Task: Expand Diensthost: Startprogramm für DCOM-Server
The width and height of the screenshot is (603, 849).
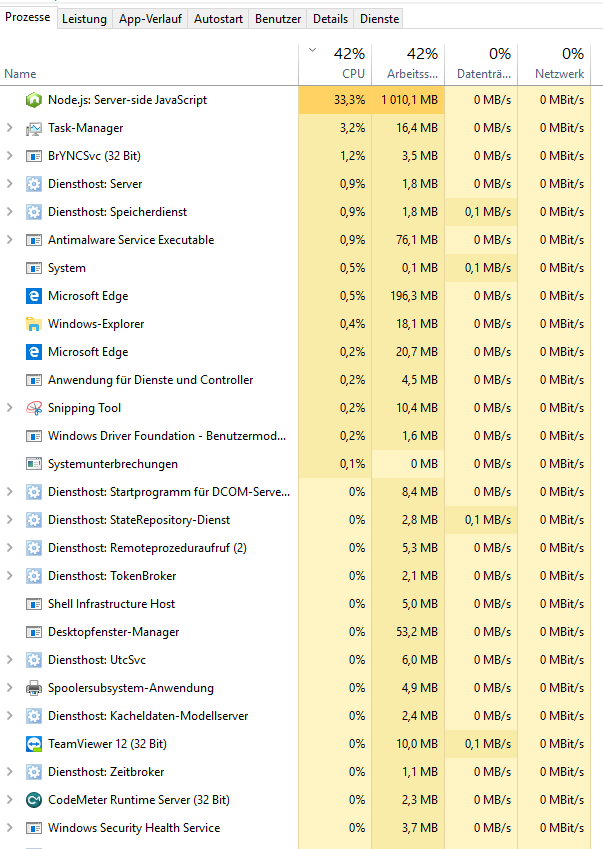Action: pos(9,492)
